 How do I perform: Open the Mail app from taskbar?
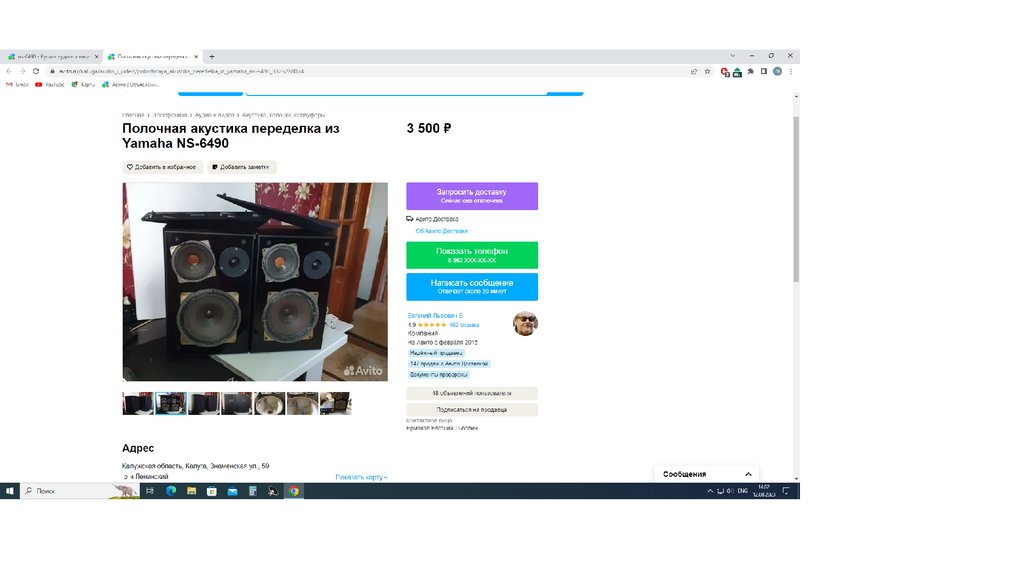click(x=232, y=491)
